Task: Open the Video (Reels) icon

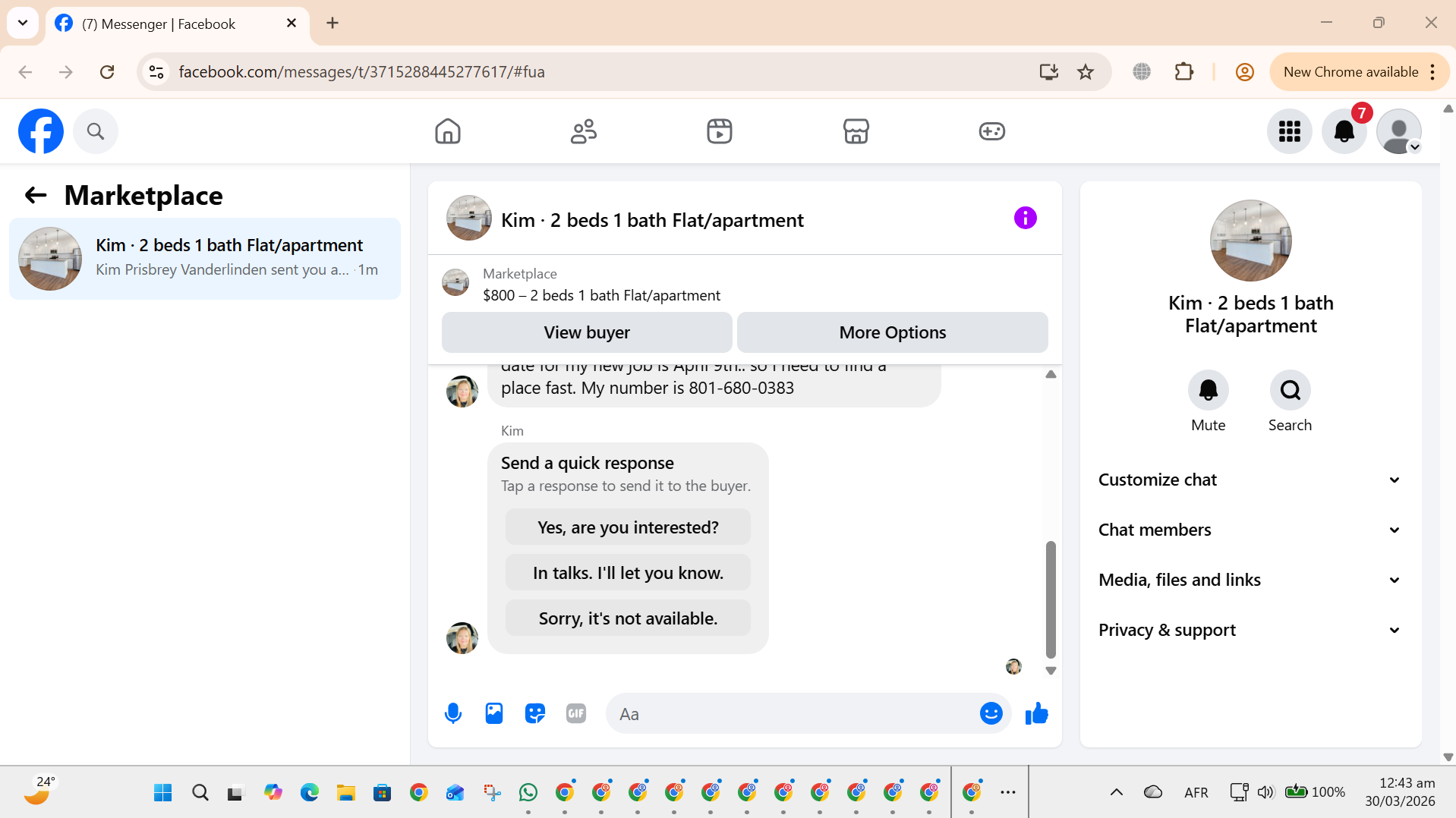Action: [x=720, y=131]
